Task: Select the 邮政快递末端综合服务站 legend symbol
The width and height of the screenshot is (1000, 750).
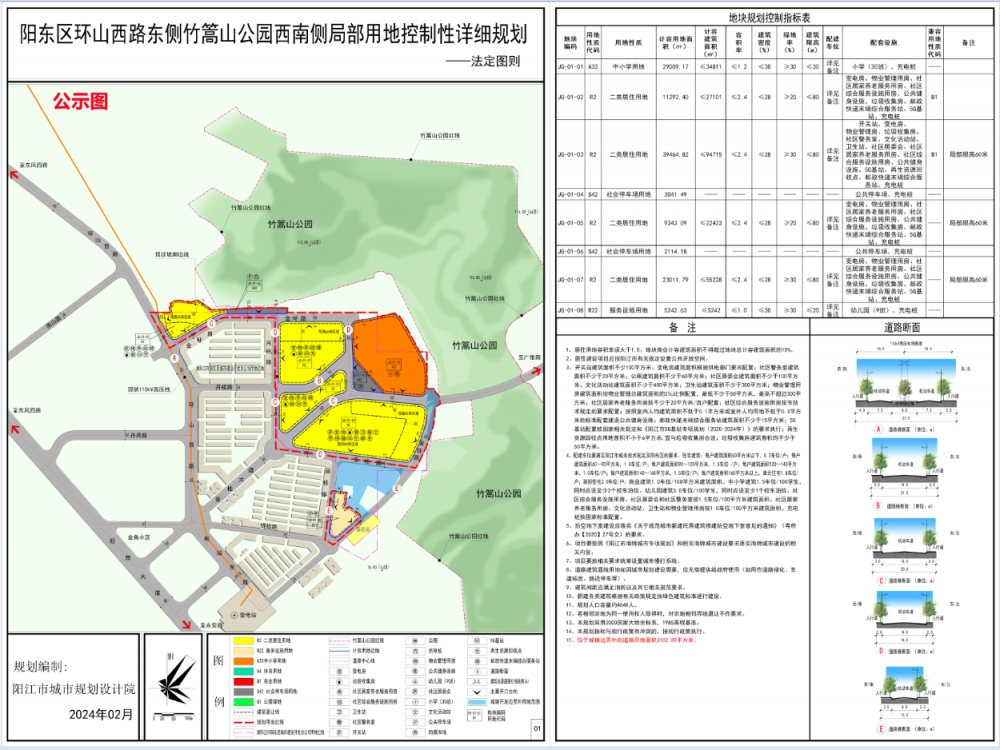Action: click(477, 661)
